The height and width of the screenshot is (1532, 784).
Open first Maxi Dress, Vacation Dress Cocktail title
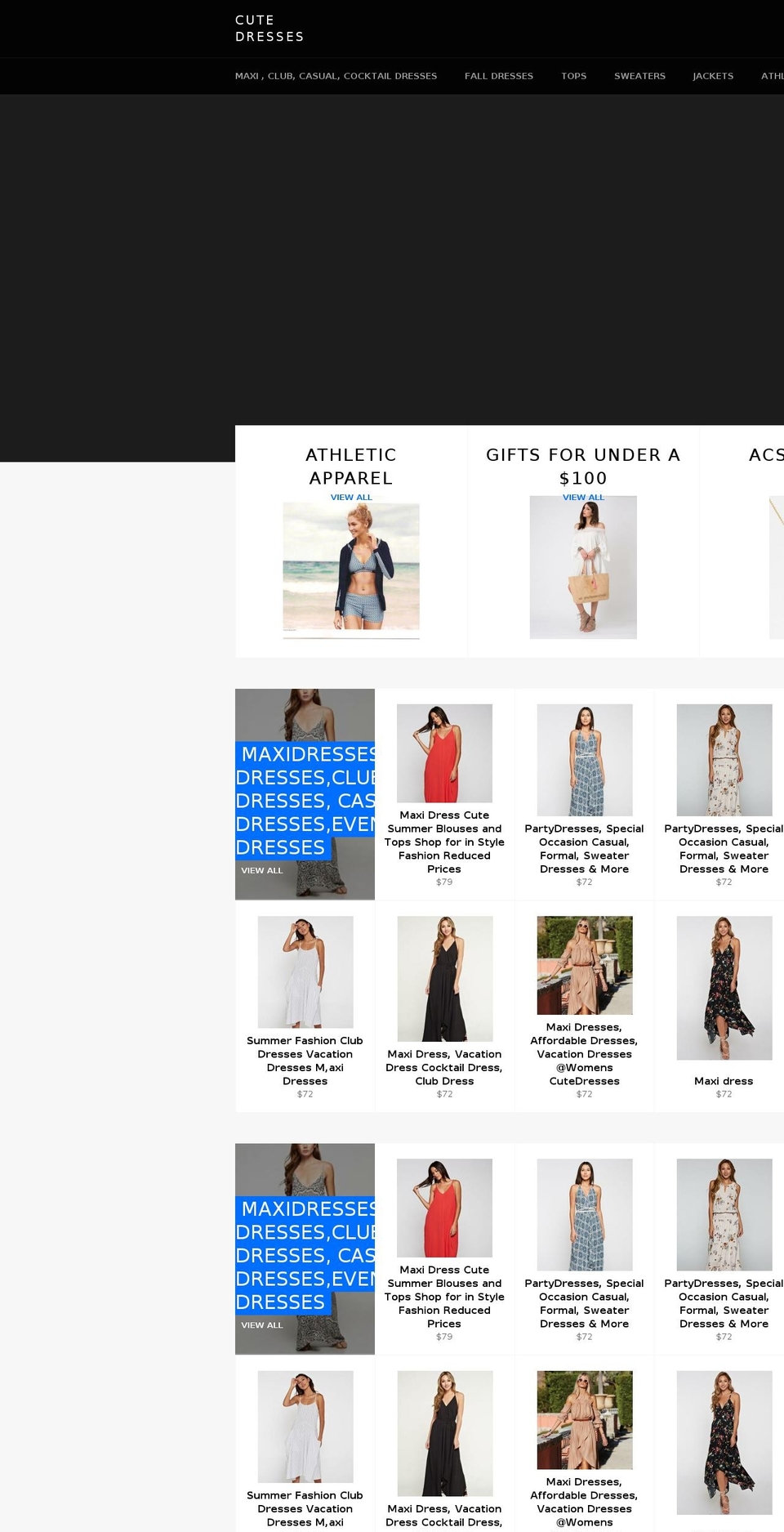click(444, 1067)
